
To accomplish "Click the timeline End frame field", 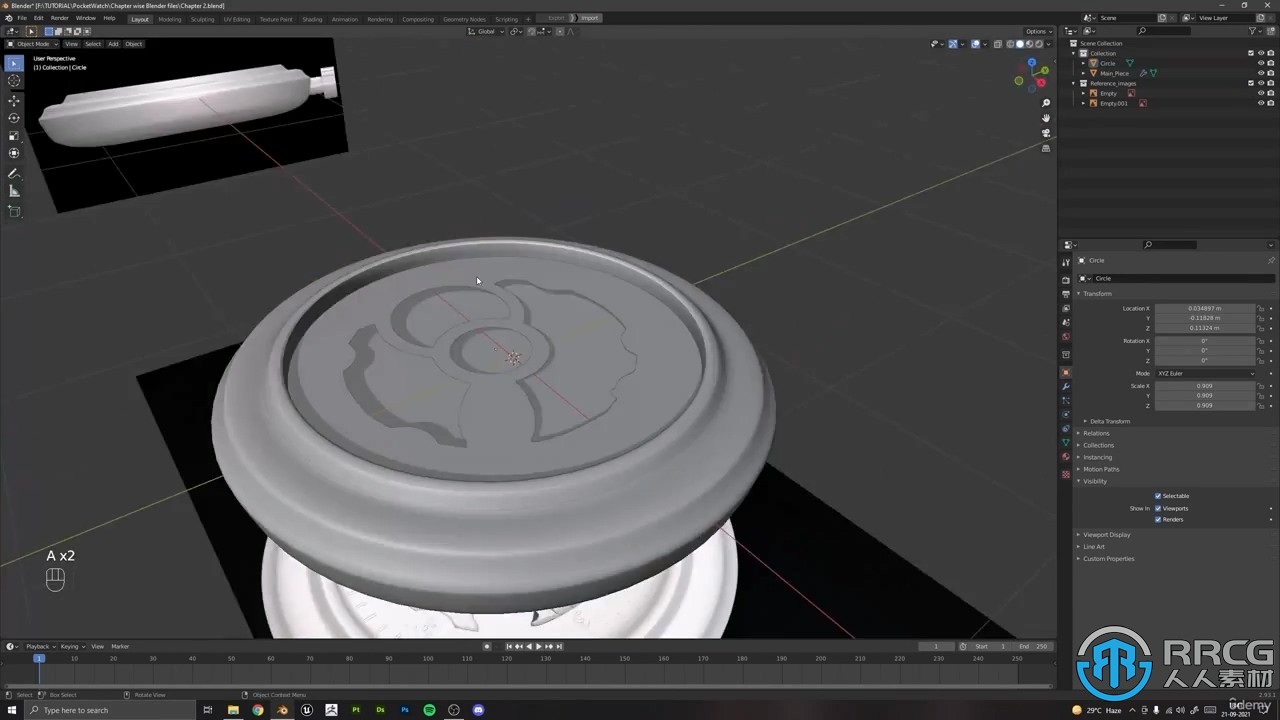I will tap(1034, 646).
